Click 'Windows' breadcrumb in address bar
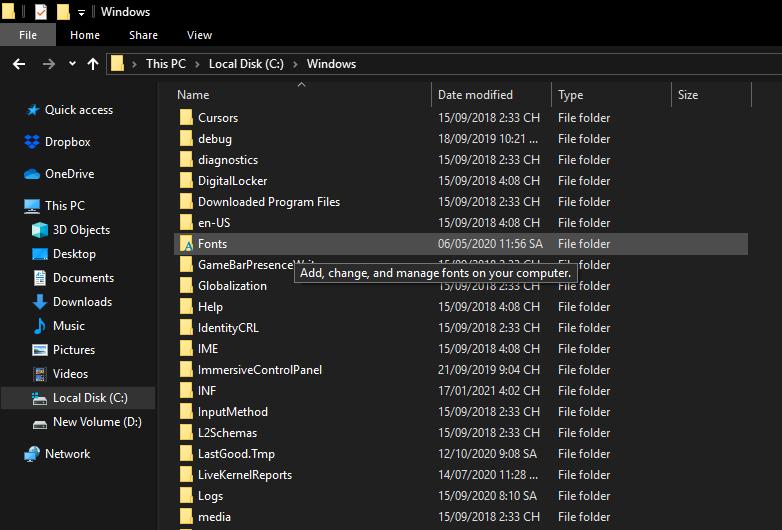Viewport: 782px width, 530px height. 331,64
